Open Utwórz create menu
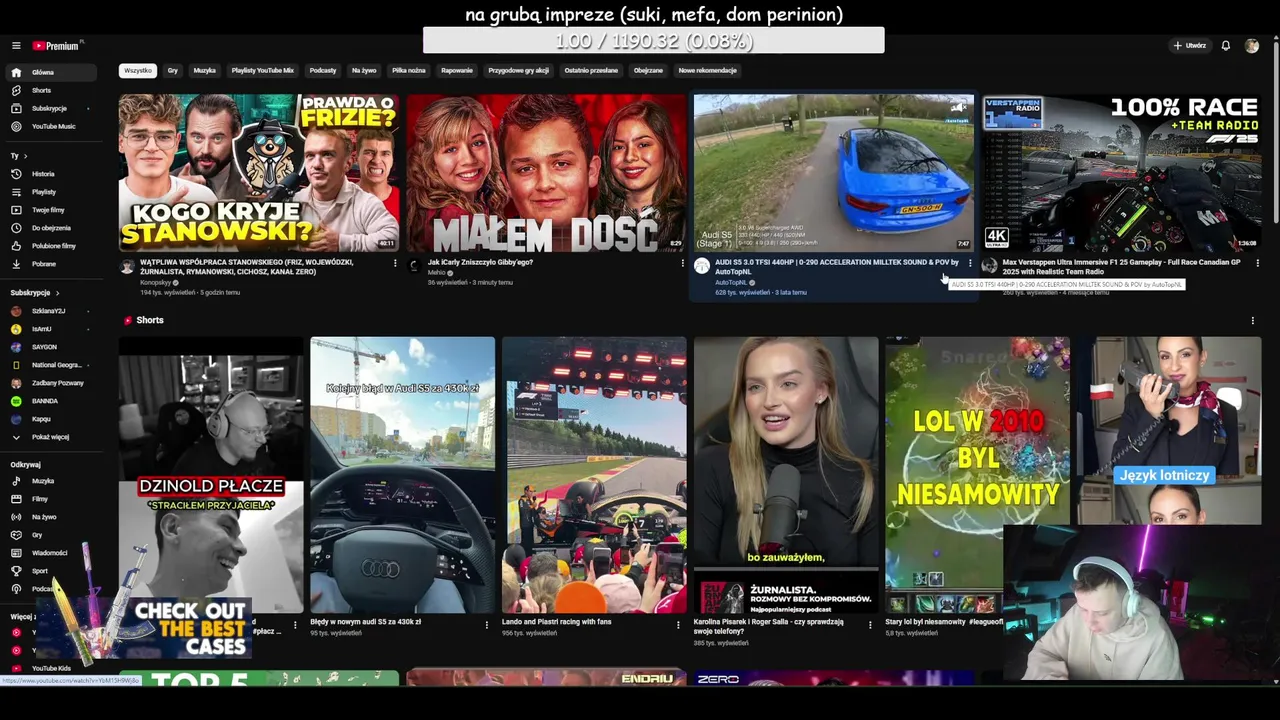1280x720 pixels. (x=1190, y=46)
